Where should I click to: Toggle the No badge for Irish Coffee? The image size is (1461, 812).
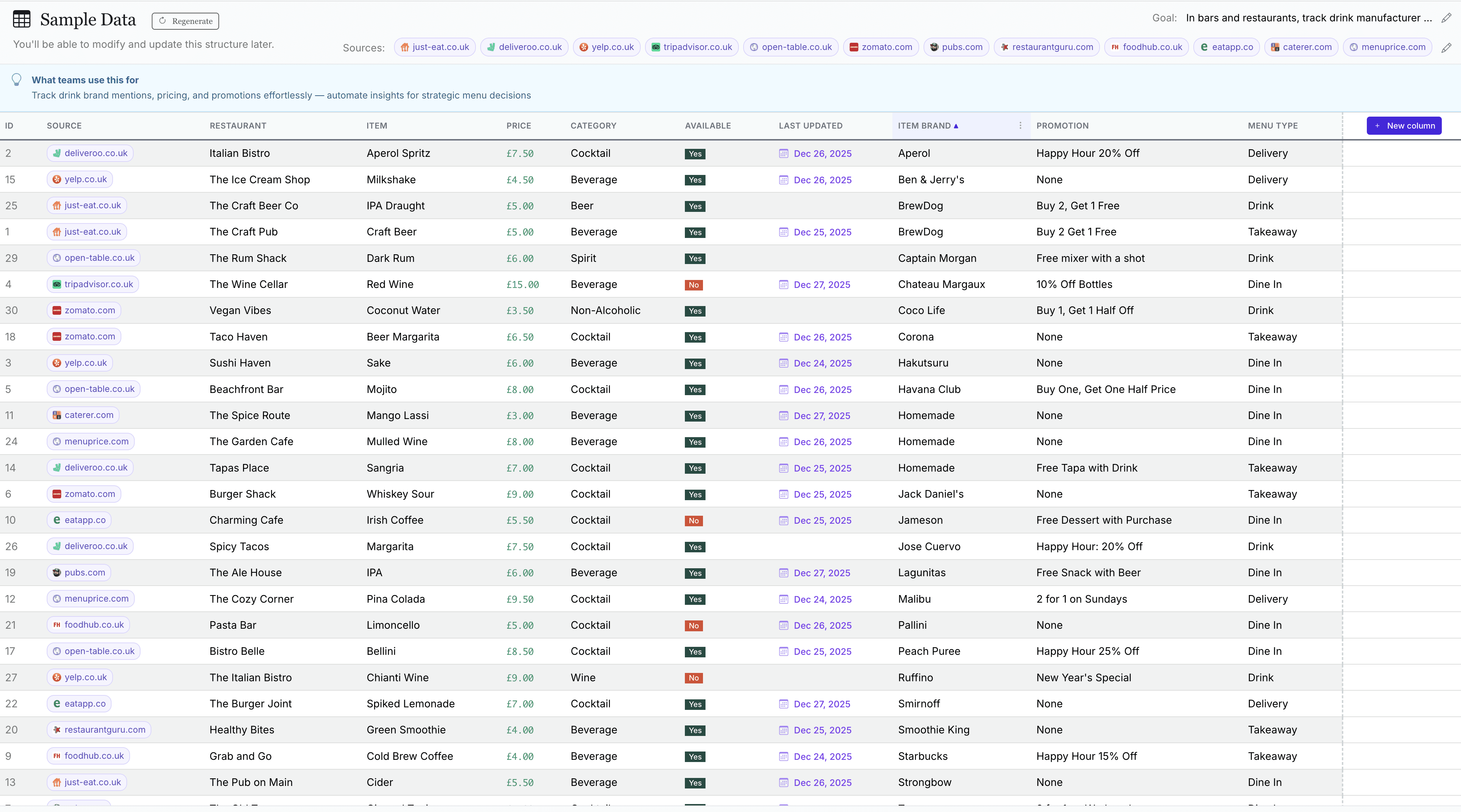(694, 520)
